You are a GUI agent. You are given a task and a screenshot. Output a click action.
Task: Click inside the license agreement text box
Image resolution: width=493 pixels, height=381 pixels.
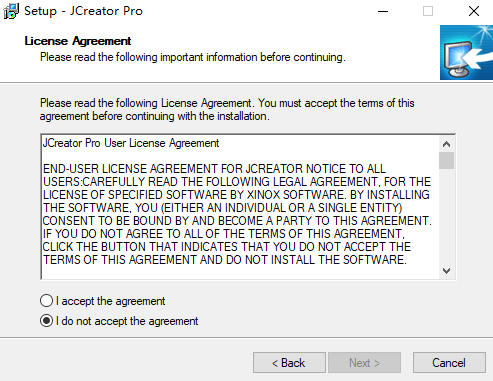pyautogui.click(x=240, y=207)
